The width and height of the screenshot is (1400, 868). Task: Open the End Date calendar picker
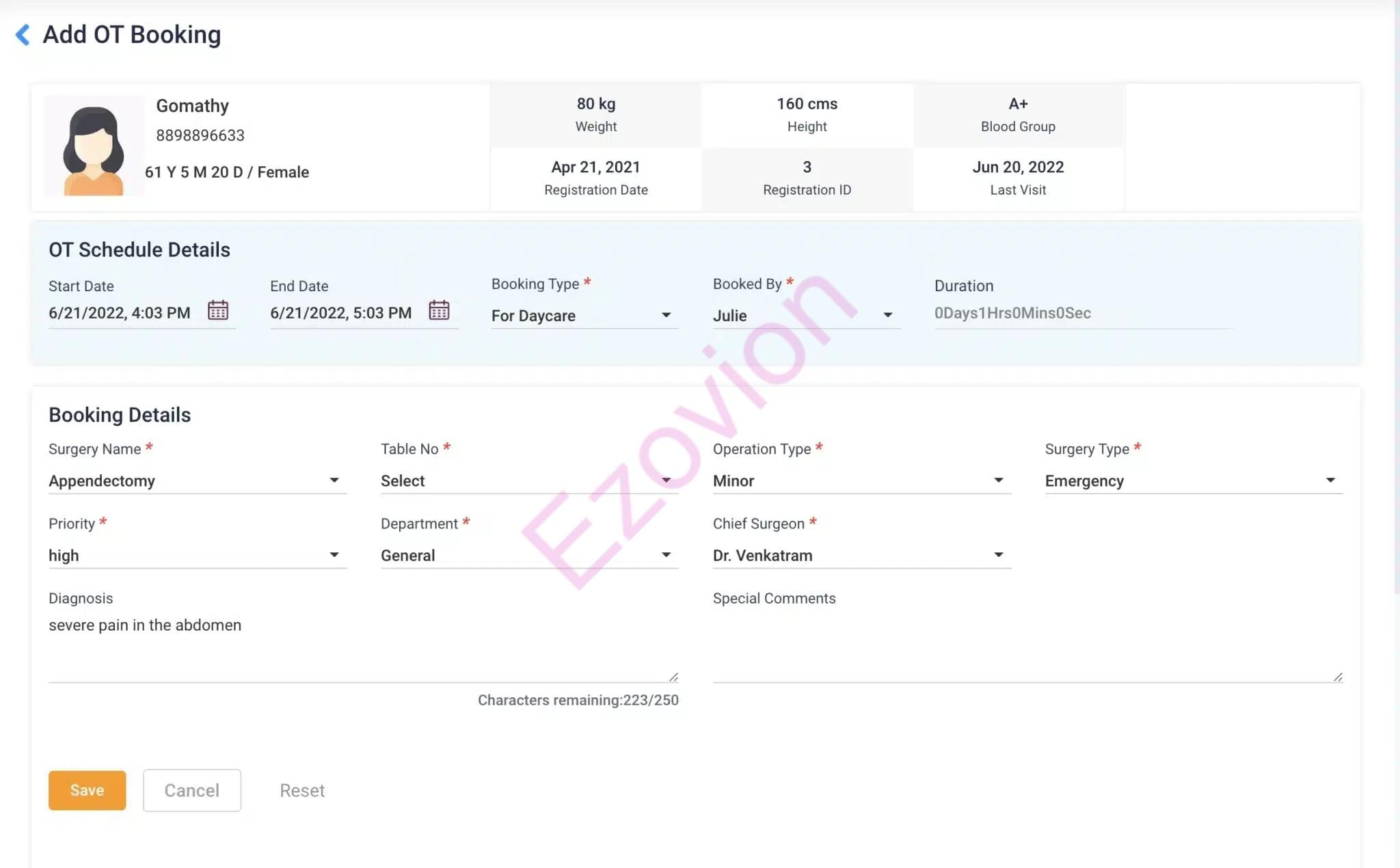point(439,311)
